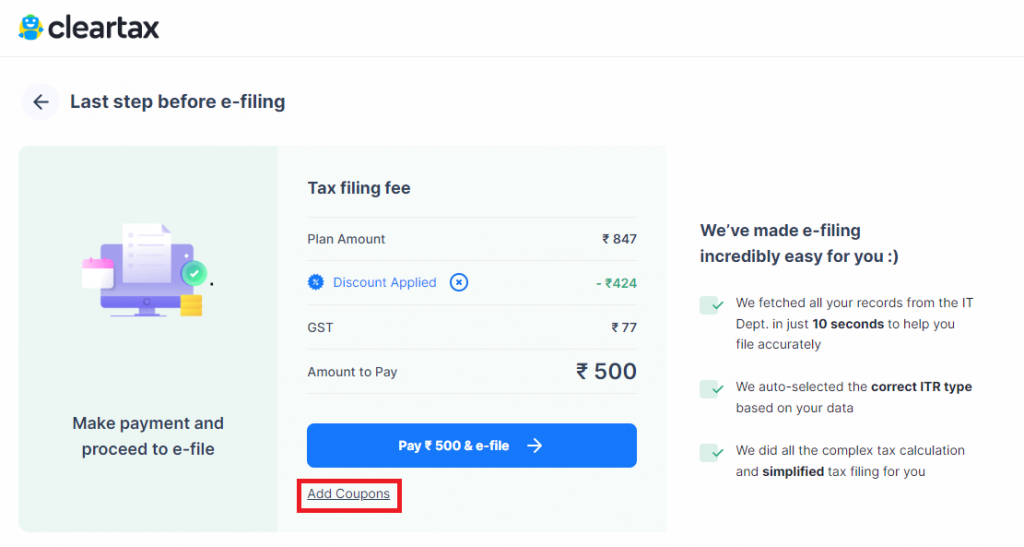1024x547 pixels.
Task: Remove the applied discount with X icon
Action: click(459, 283)
